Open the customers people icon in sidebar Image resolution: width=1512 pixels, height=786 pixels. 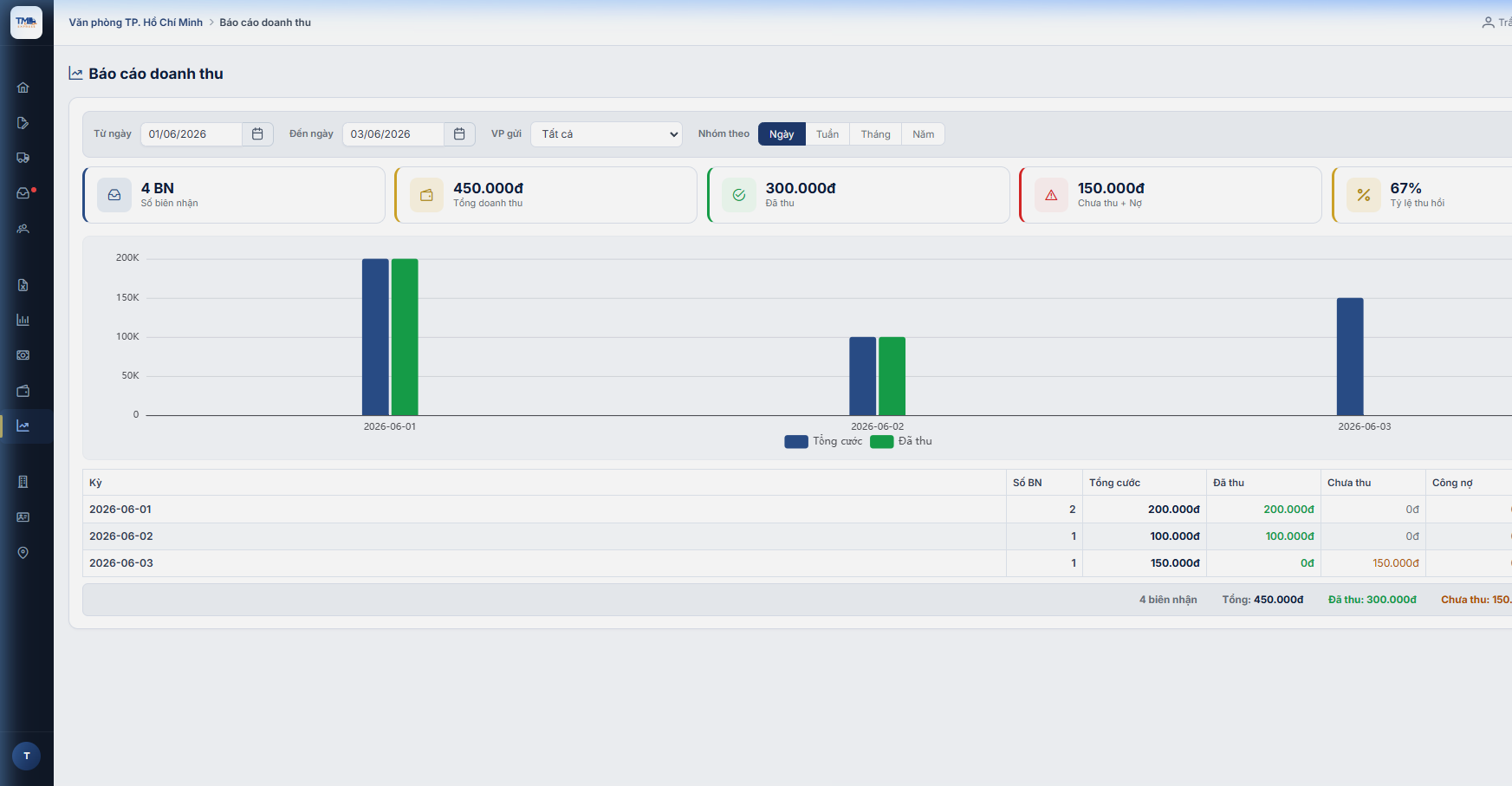click(23, 229)
